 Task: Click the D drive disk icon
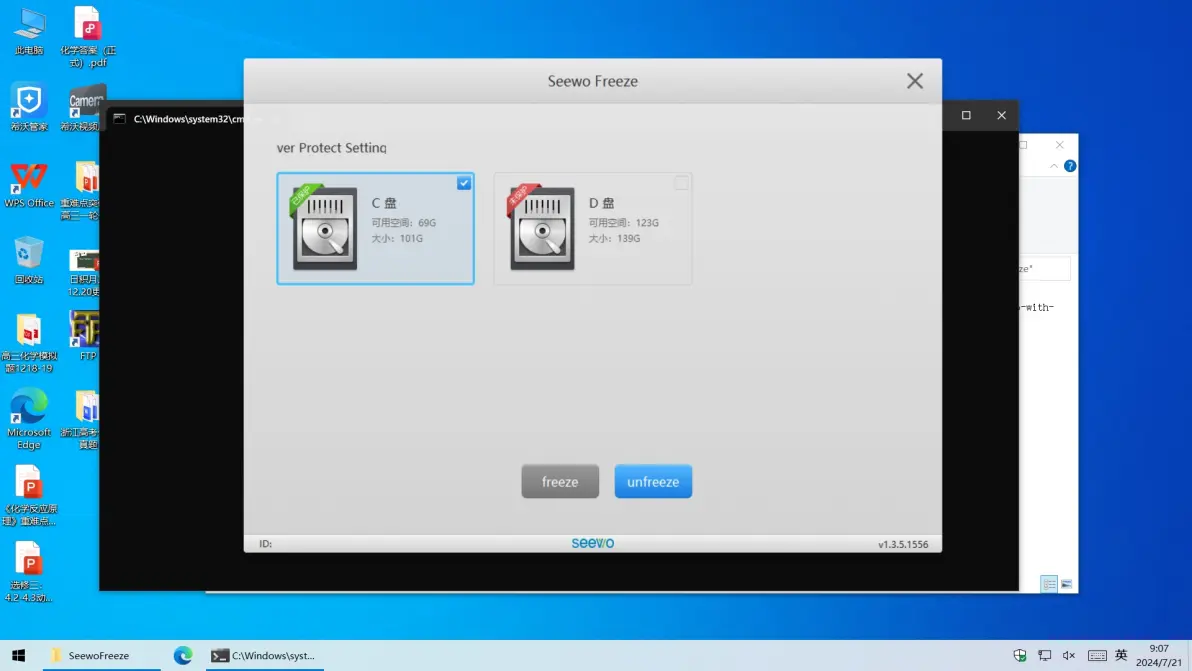[x=541, y=228]
